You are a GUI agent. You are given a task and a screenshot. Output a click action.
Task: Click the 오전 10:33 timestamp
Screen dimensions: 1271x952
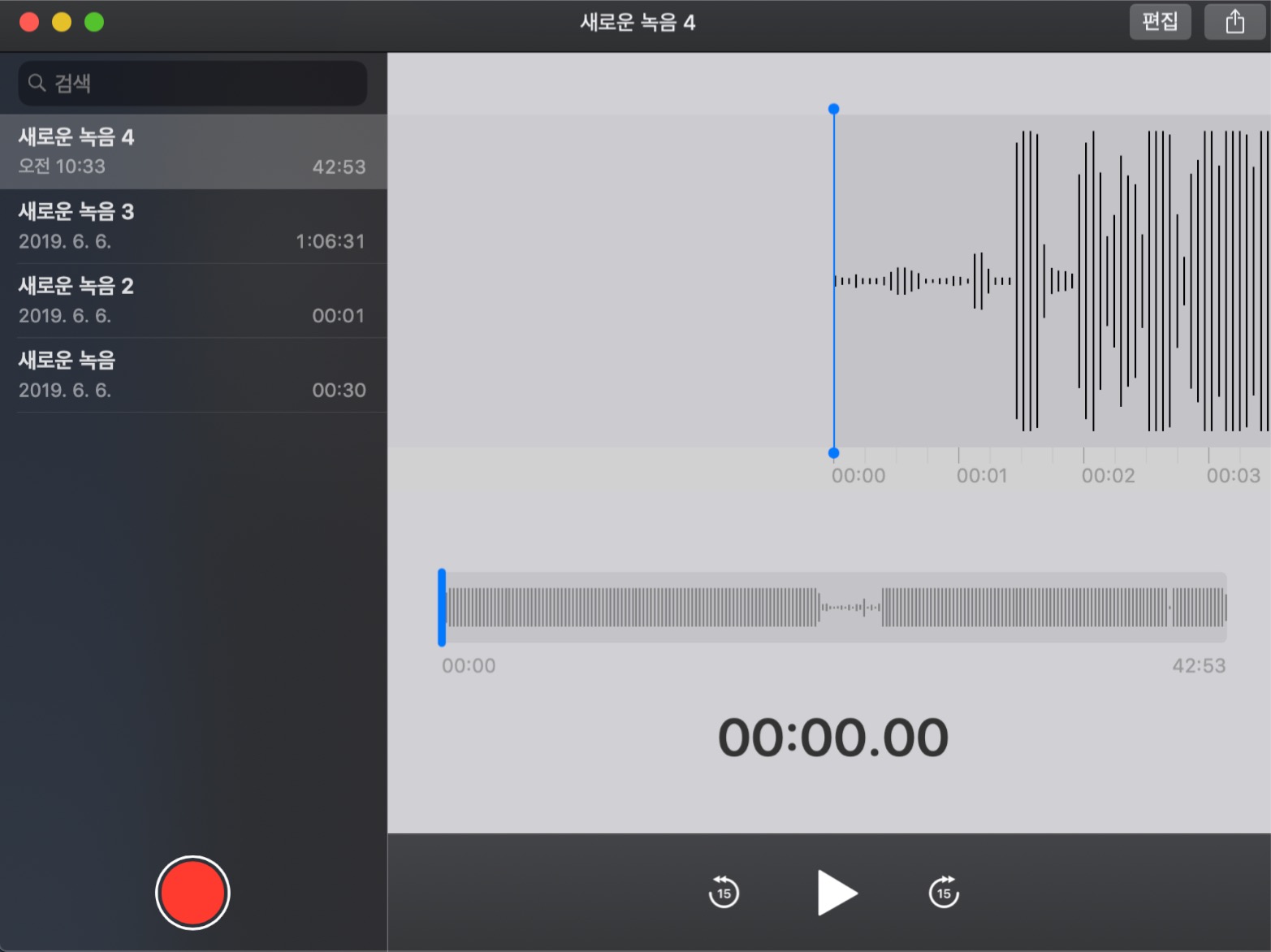62,167
